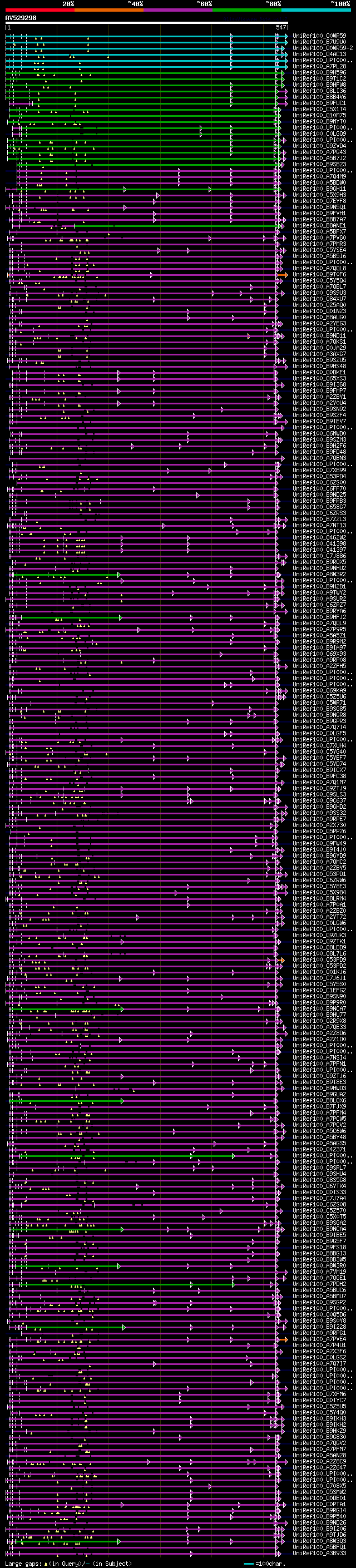Select hit label UniRef100_A7NT13
This screenshot has height=1568, width=356.
(319, 525)
